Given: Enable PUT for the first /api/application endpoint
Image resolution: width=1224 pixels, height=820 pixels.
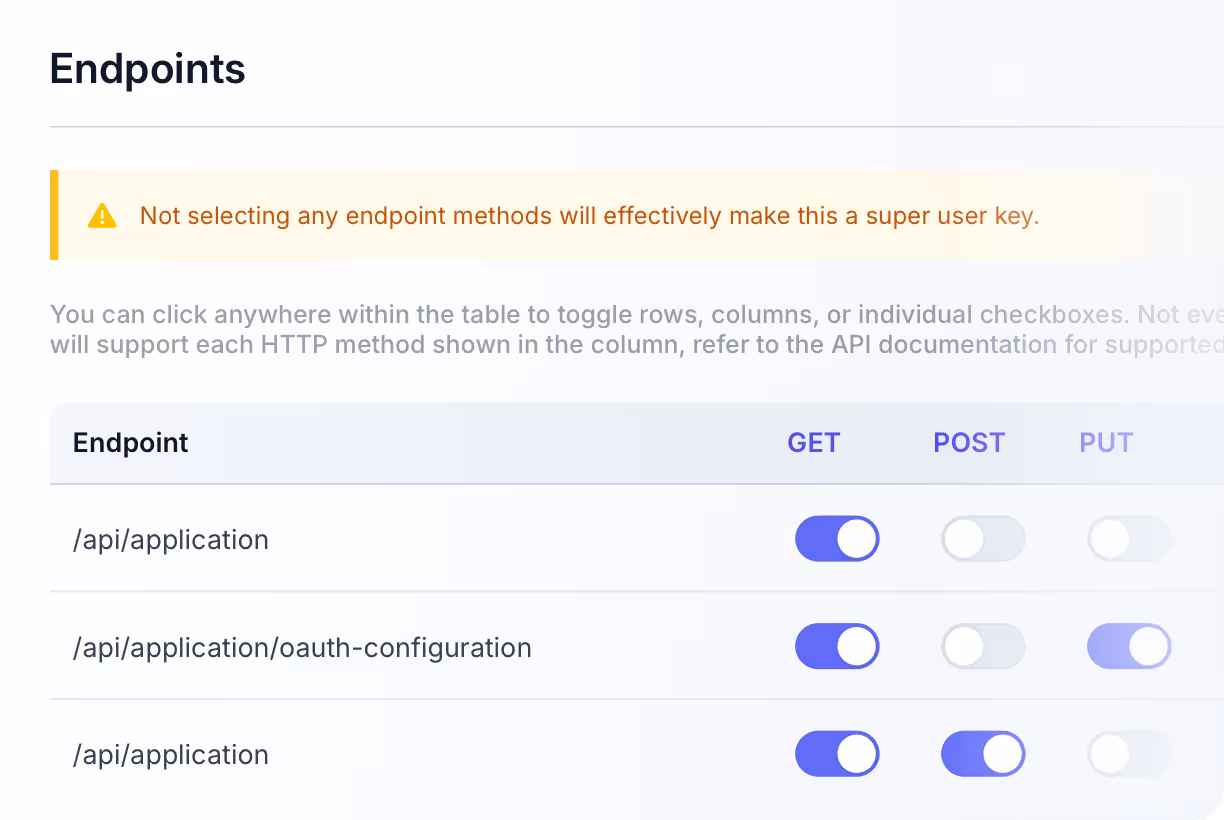Looking at the screenshot, I should (1129, 539).
